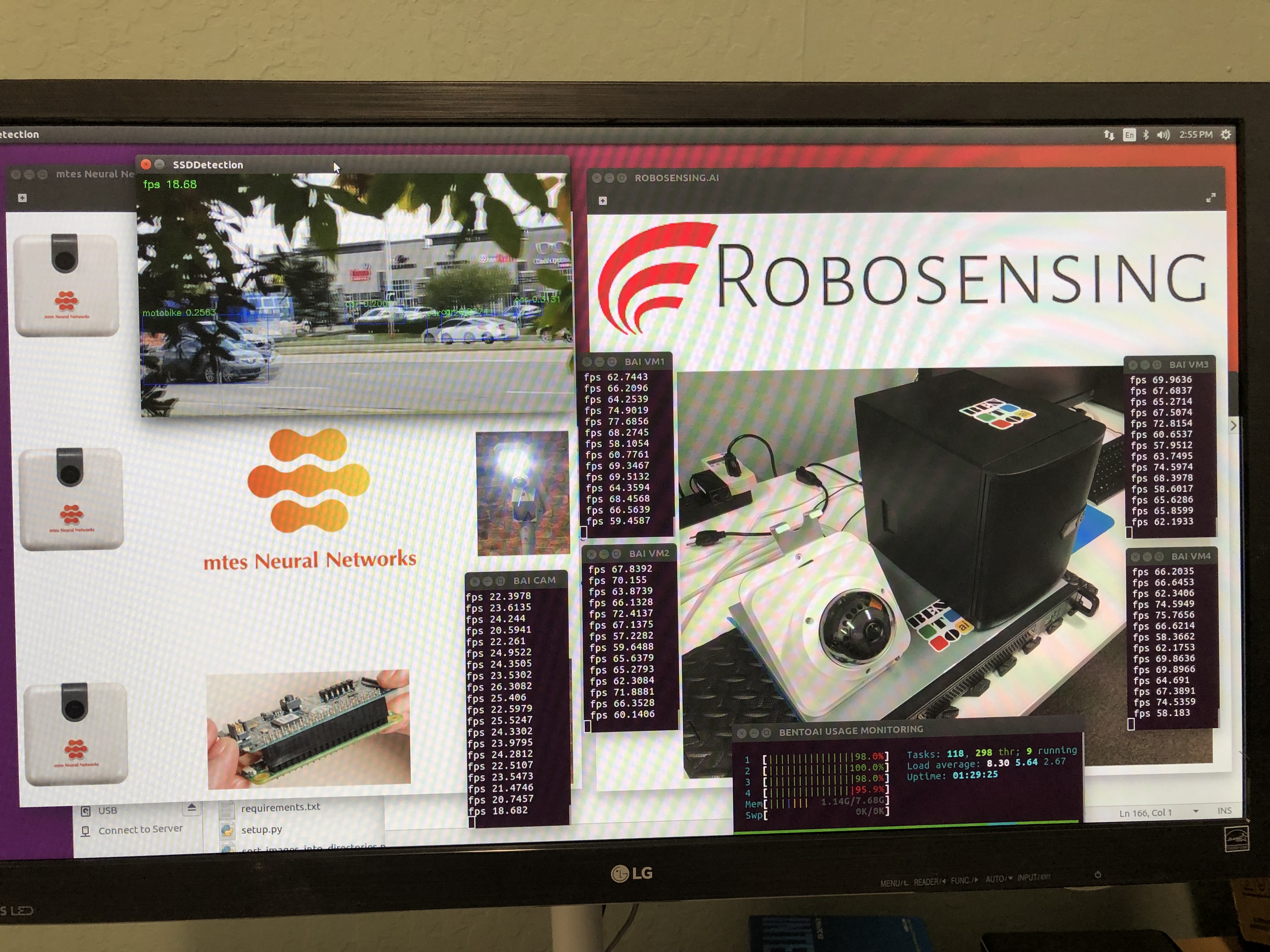This screenshot has width=1270, height=952.
Task: Click the Bluetooth indicator icon
Action: coord(1146,135)
